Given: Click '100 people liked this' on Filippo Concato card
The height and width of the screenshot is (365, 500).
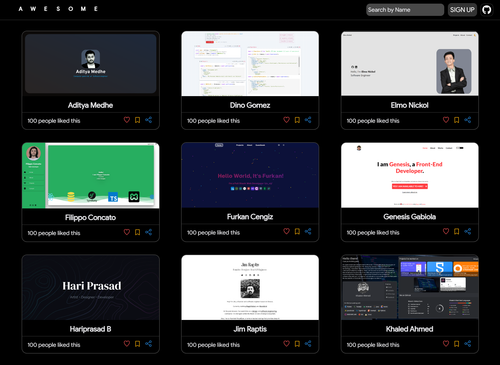Looking at the screenshot, I should point(54,233).
